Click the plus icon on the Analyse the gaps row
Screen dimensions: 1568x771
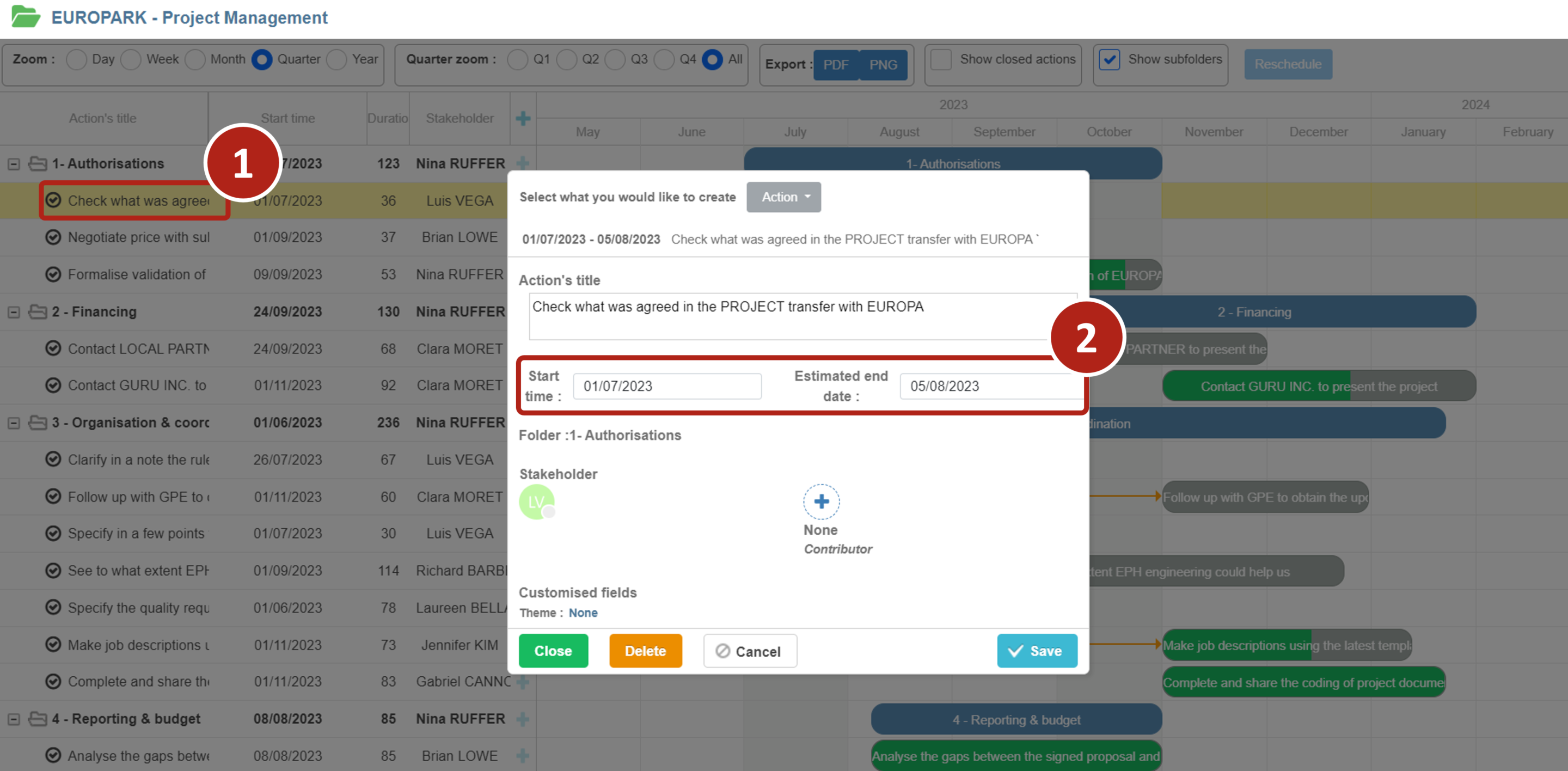(522, 756)
